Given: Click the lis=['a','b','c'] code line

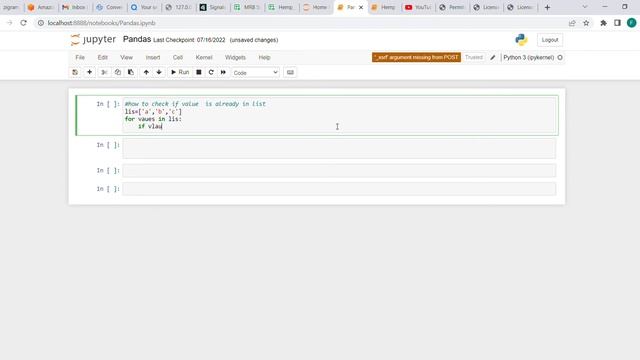Looking at the screenshot, I should [153, 111].
